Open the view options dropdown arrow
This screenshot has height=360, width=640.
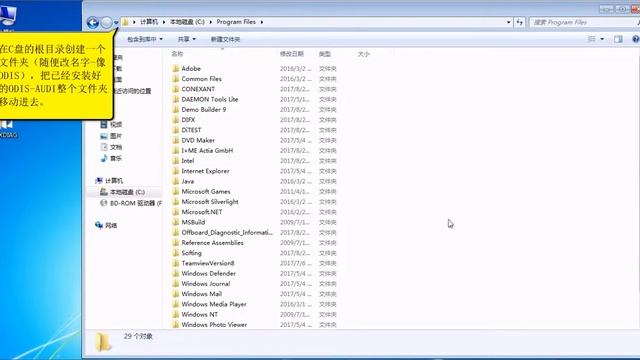pyautogui.click(x=602, y=39)
